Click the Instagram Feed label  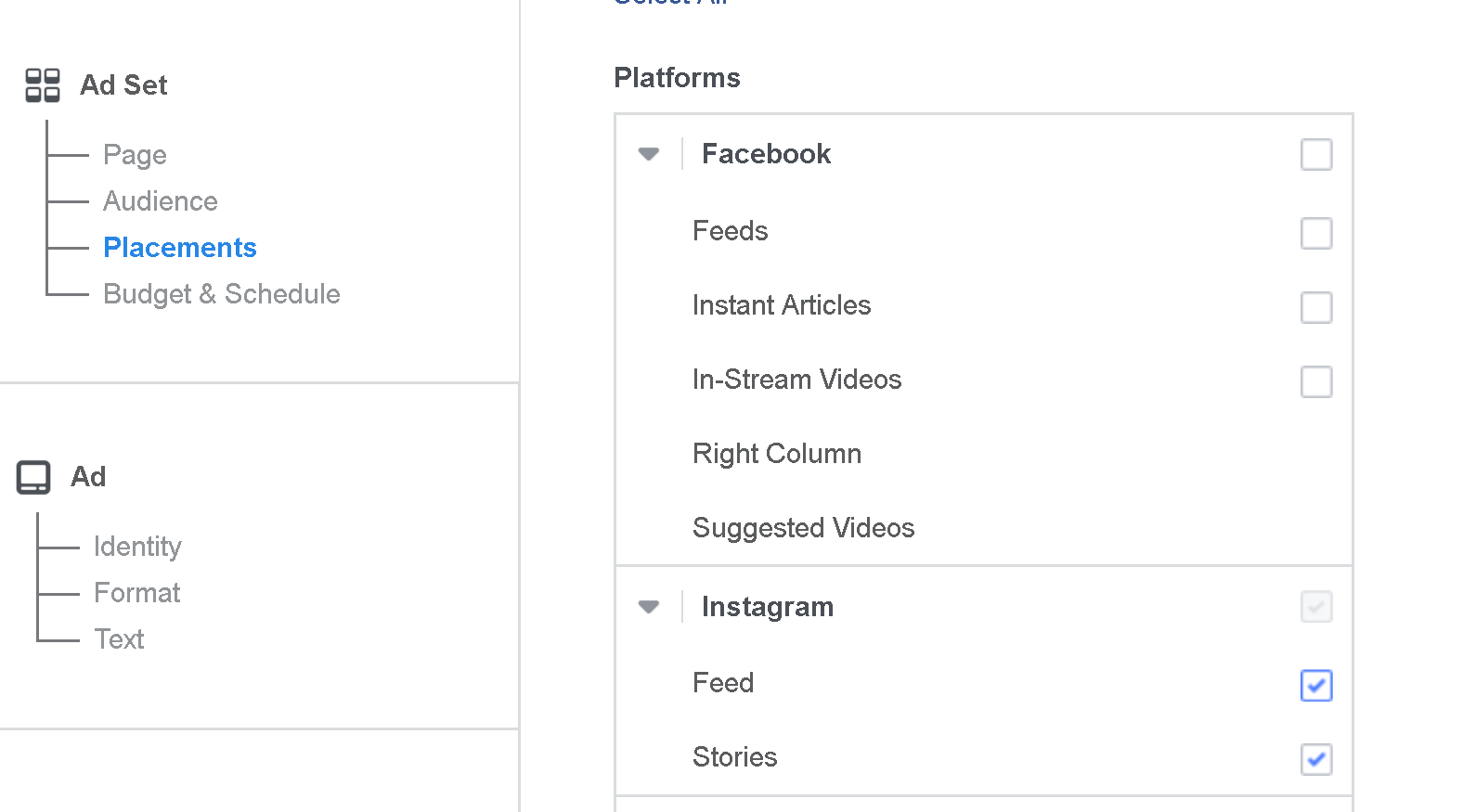click(x=723, y=682)
